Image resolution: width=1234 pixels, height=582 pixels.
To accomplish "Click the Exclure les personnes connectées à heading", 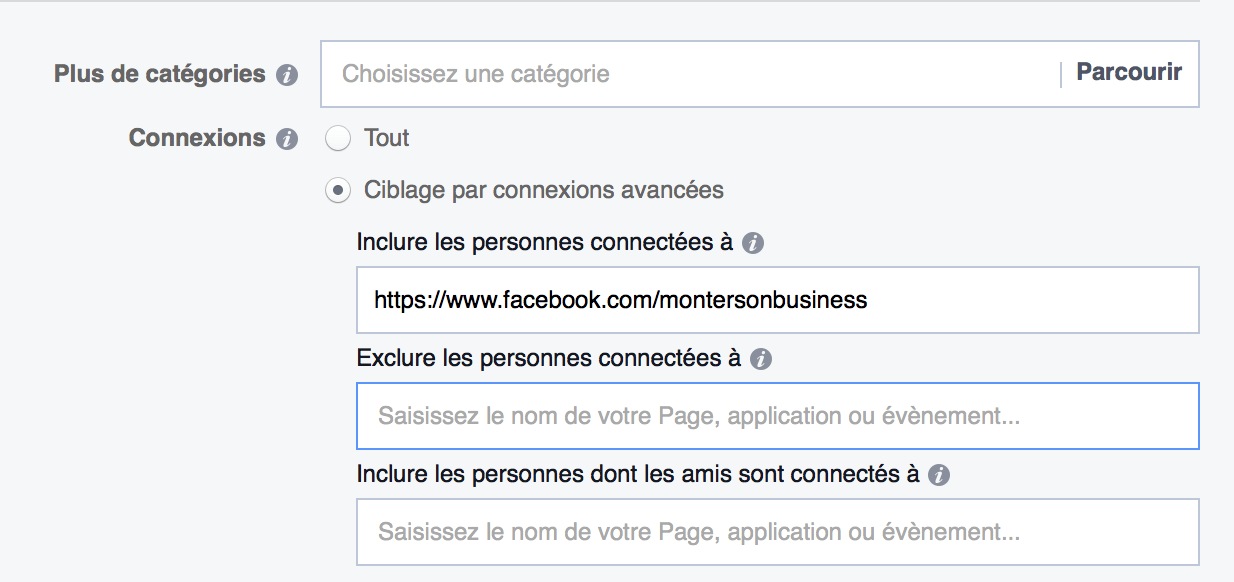I will [549, 358].
